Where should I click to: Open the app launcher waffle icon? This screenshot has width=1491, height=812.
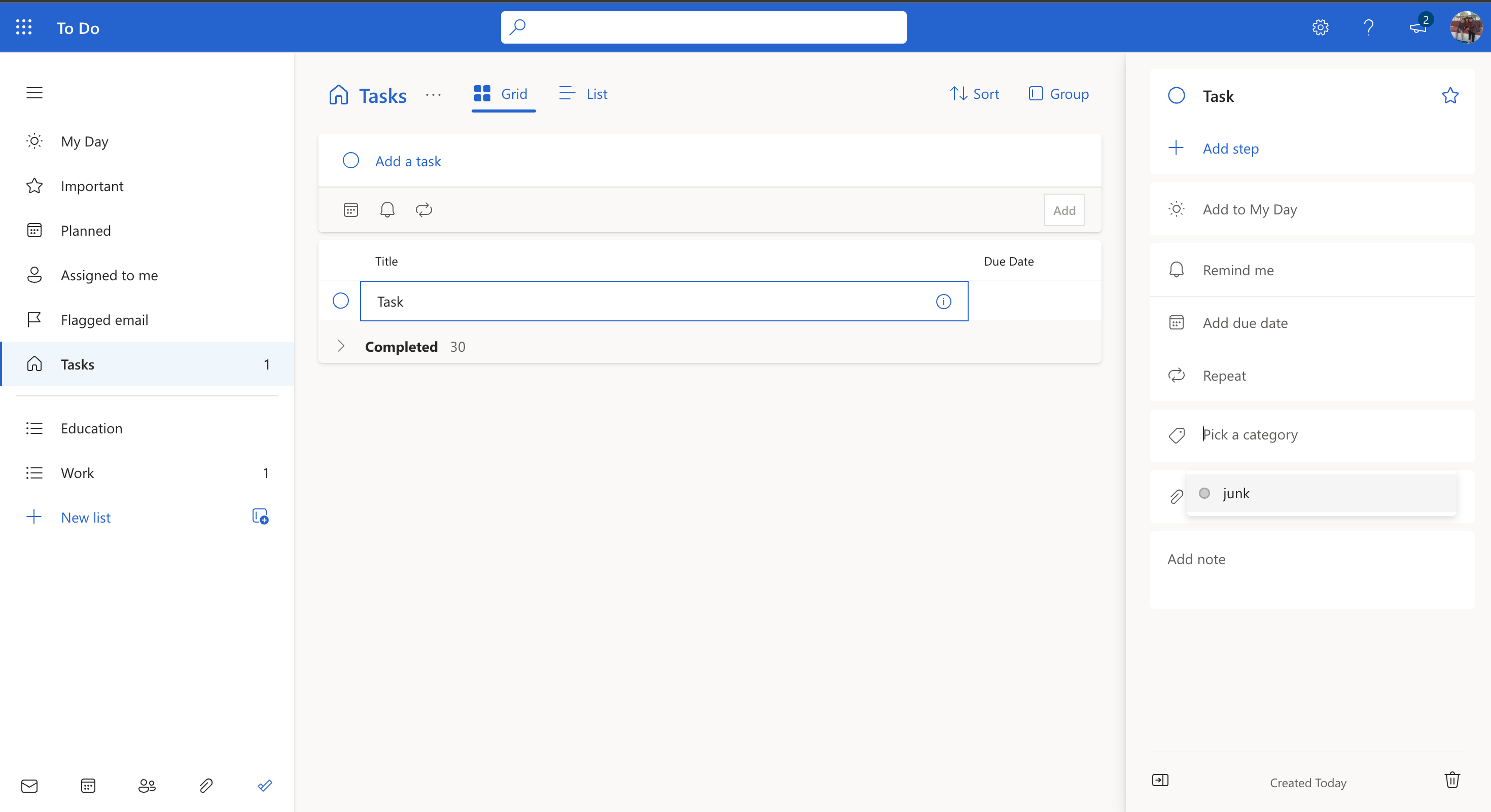click(24, 27)
